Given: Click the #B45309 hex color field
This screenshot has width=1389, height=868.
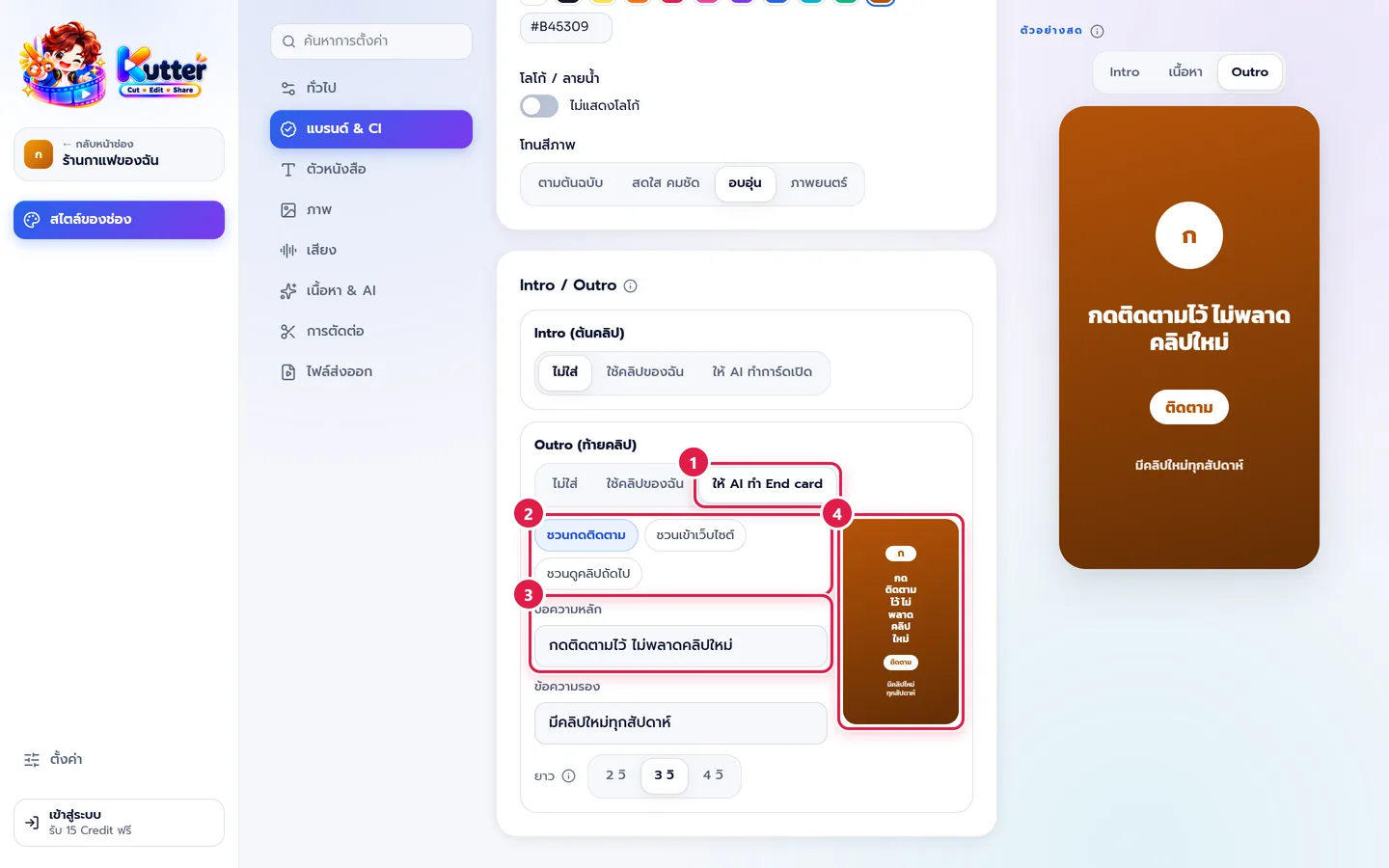Looking at the screenshot, I should (x=566, y=27).
